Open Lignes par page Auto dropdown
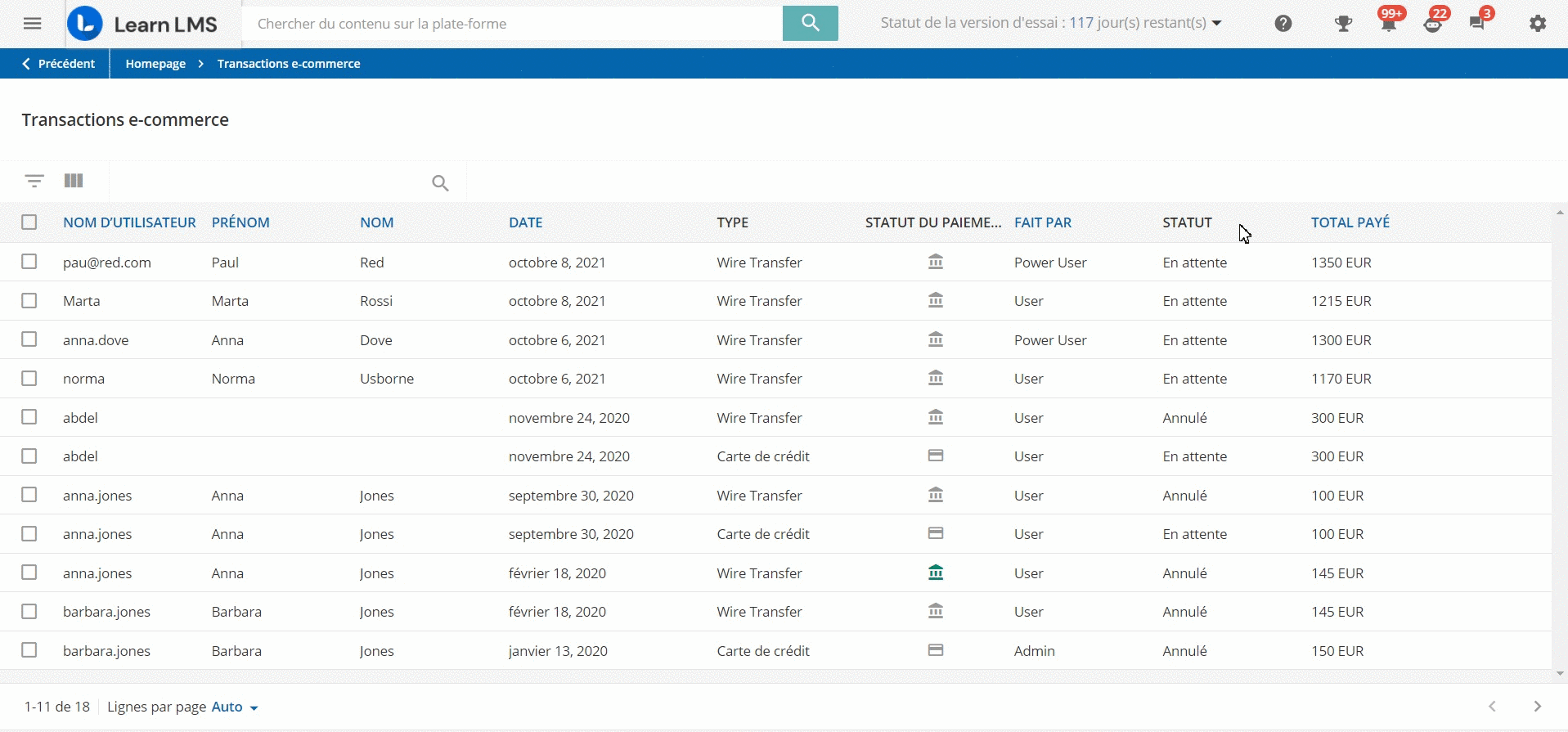This screenshot has height=732, width=1568. coord(235,707)
